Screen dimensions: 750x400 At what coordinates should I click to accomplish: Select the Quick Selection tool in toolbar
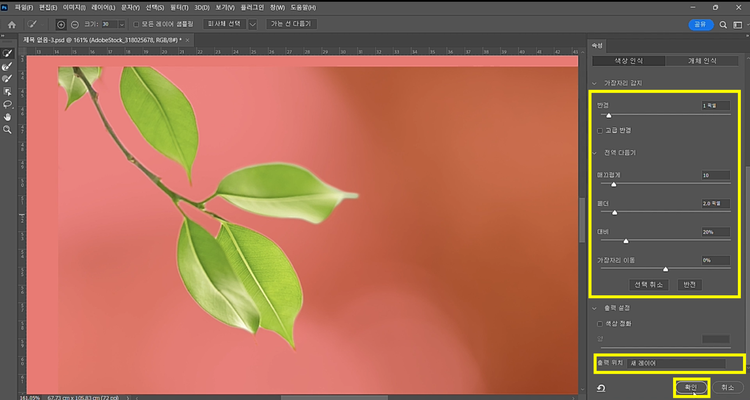coord(8,53)
